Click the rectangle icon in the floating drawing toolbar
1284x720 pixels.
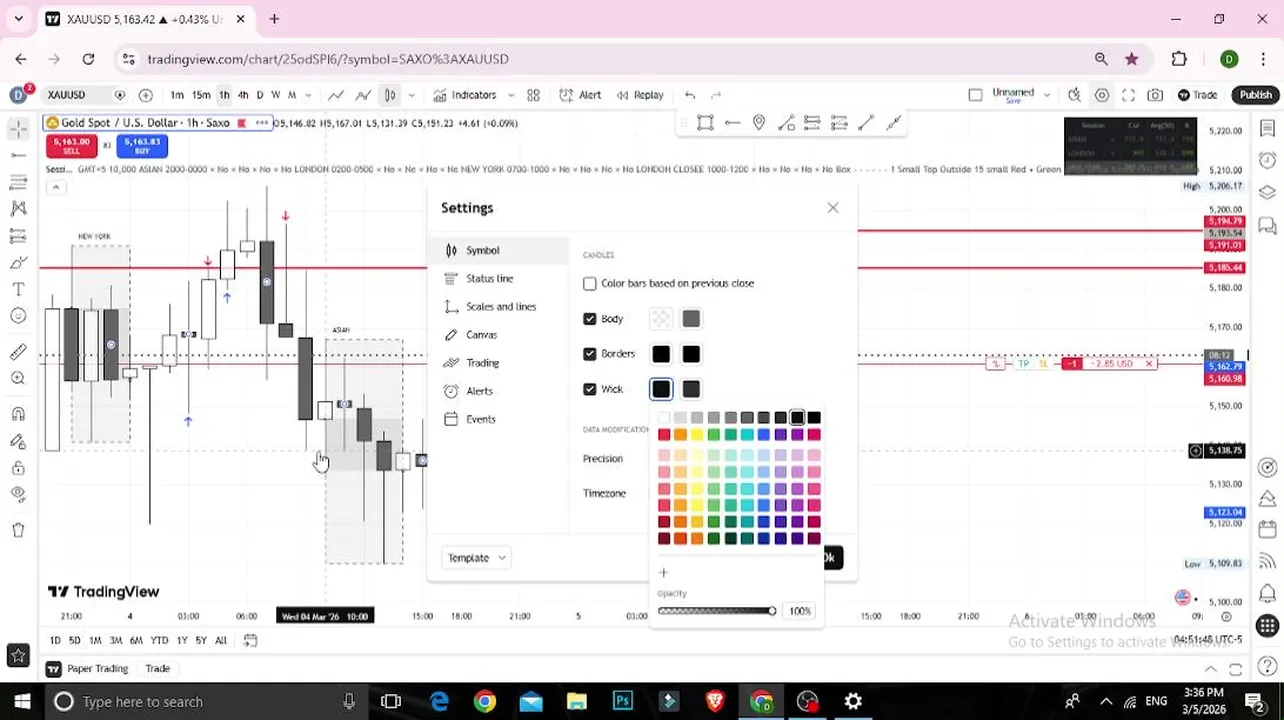(x=705, y=122)
